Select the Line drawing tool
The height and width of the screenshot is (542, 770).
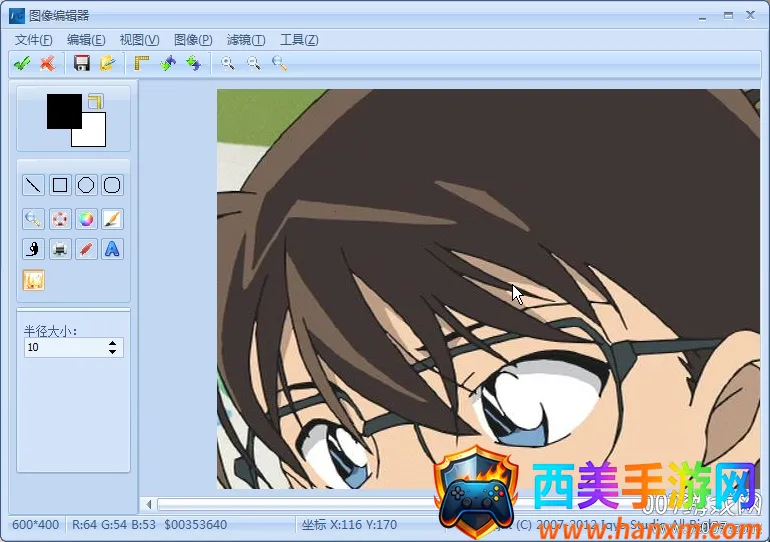coord(33,185)
